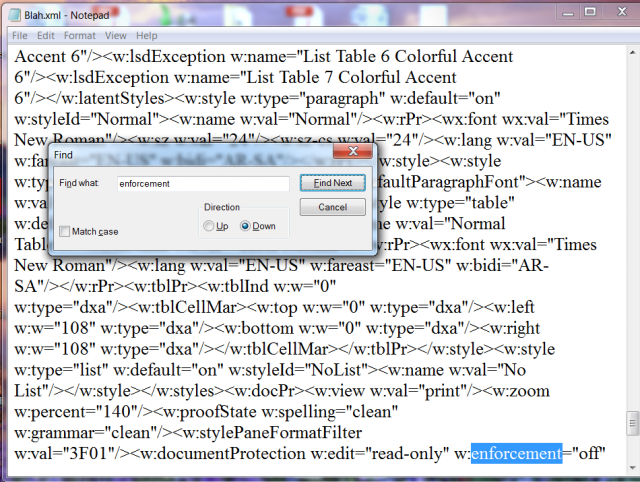
Task: Maximize the Notepad window
Action: point(590,12)
